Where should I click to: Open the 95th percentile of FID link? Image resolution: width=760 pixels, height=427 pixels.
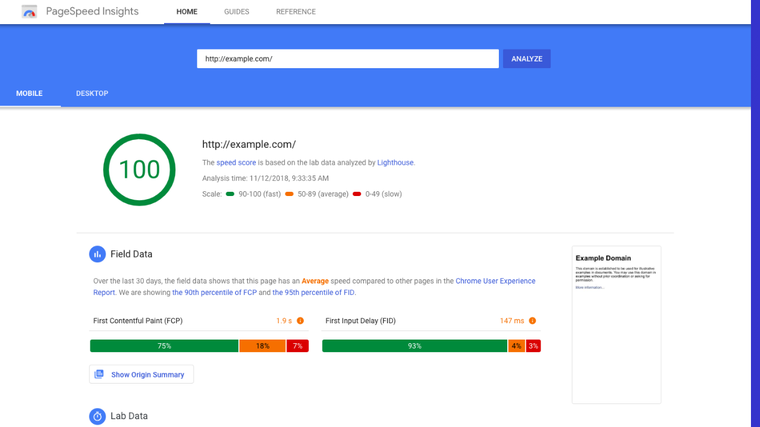[313, 293]
